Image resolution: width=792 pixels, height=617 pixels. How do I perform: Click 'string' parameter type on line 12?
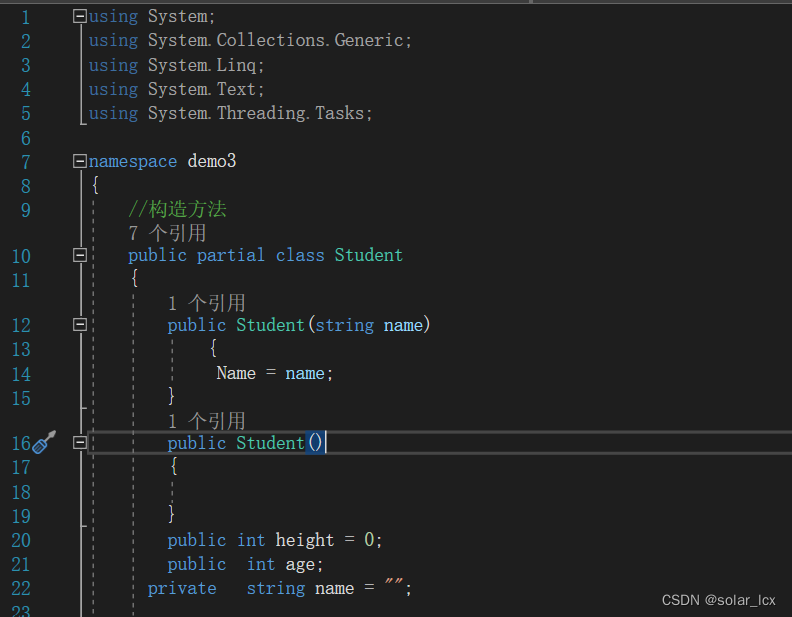pyautogui.click(x=344, y=325)
